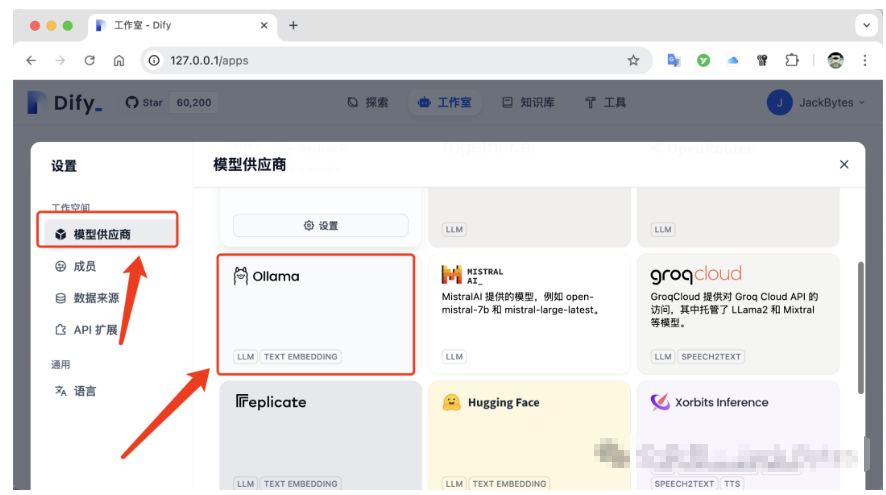Viewport: 886px width, 495px height.
Task: Click the Mistral AI logo
Action: [472, 275]
